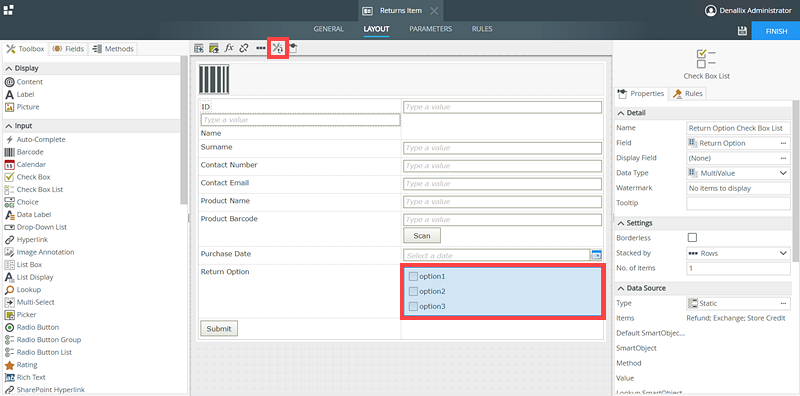Click the save disk icon beside Finish
800x396 pixels.
742,31
